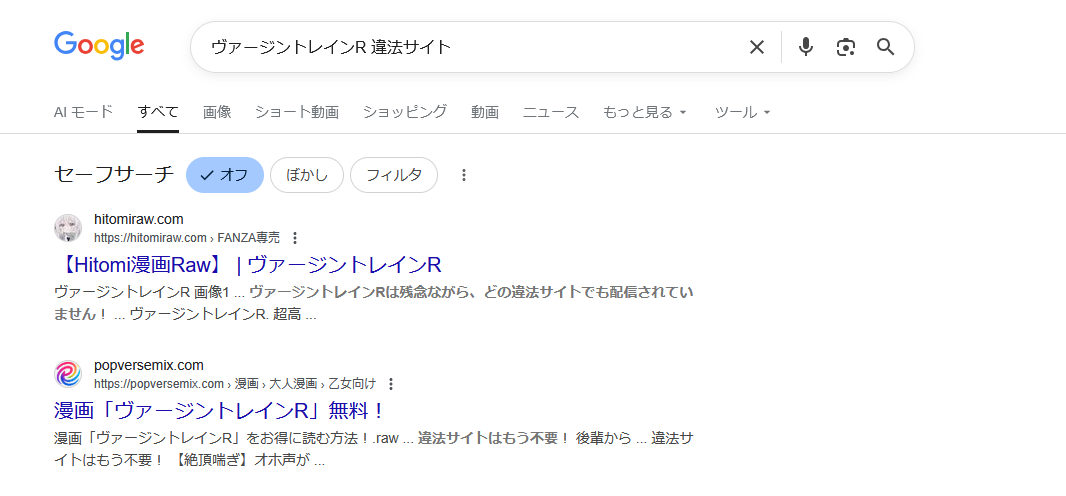The height and width of the screenshot is (496, 1066).
Task: Click popversemix.com 乙女向け breadcrumb URL
Action: [x=235, y=384]
